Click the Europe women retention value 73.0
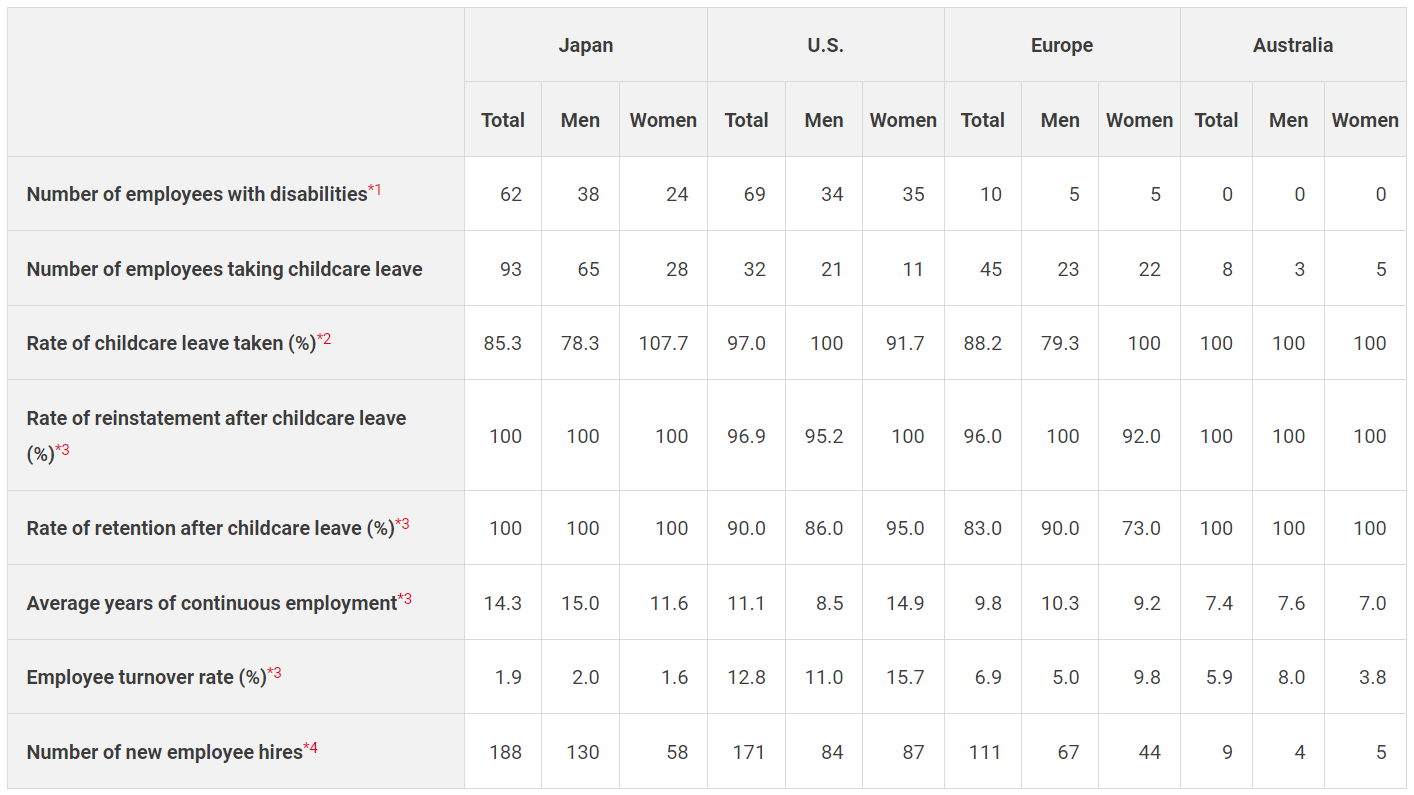The width and height of the screenshot is (1414, 795). pyautogui.click(x=1141, y=528)
